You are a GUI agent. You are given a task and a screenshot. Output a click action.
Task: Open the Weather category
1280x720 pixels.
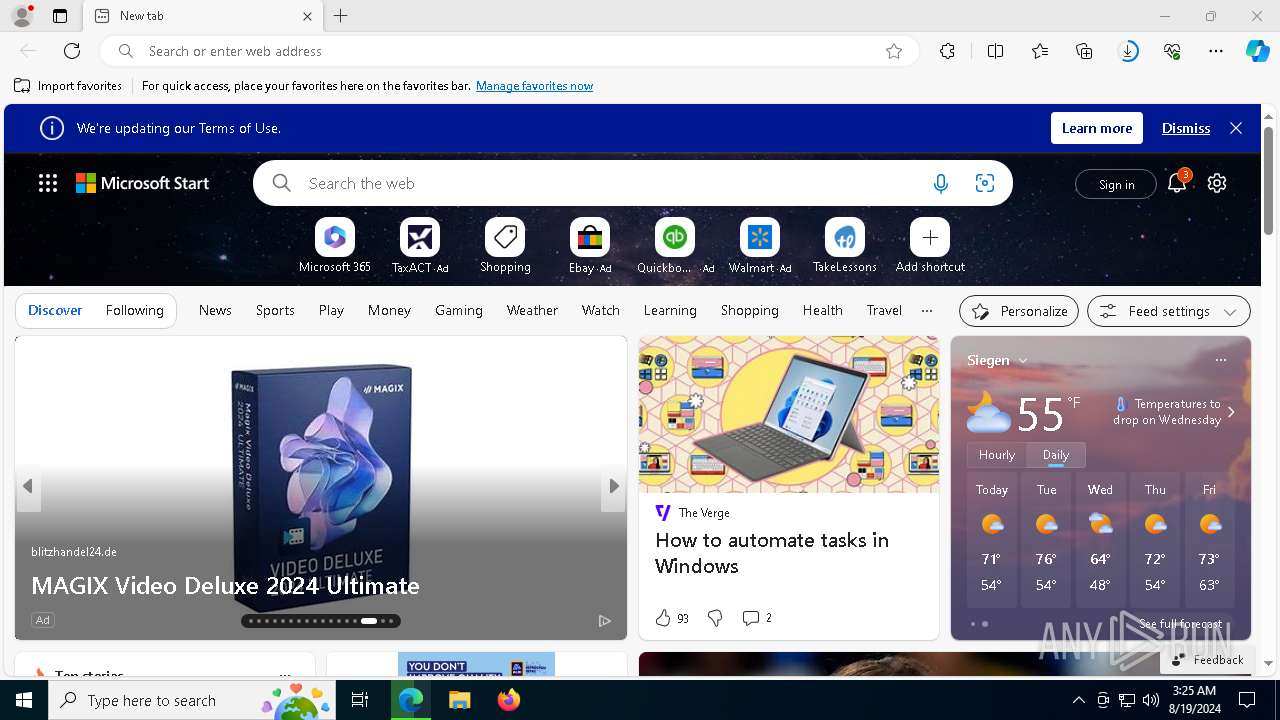pos(532,311)
